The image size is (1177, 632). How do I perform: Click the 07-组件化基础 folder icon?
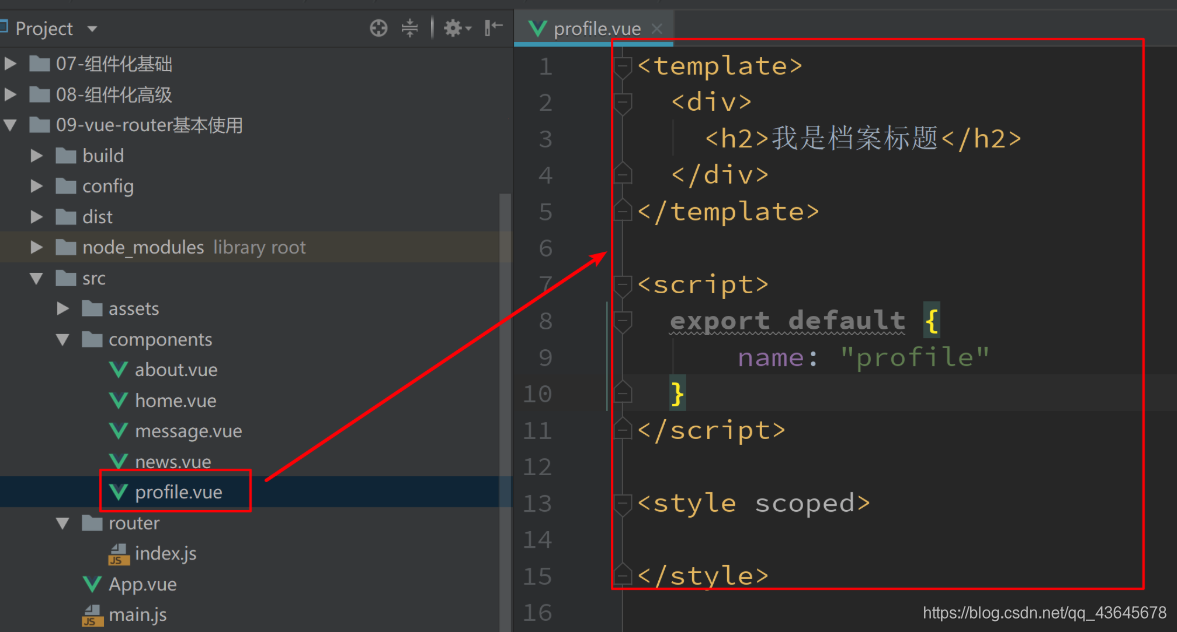pyautogui.click(x=40, y=64)
